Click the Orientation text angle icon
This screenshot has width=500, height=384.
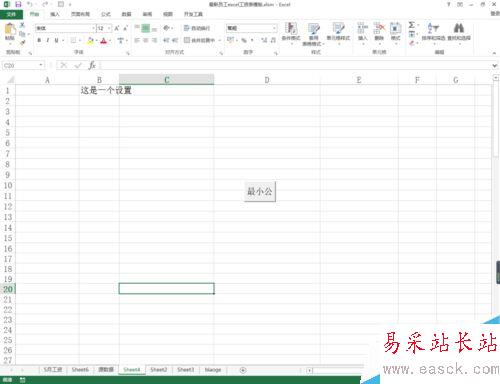click(167, 28)
